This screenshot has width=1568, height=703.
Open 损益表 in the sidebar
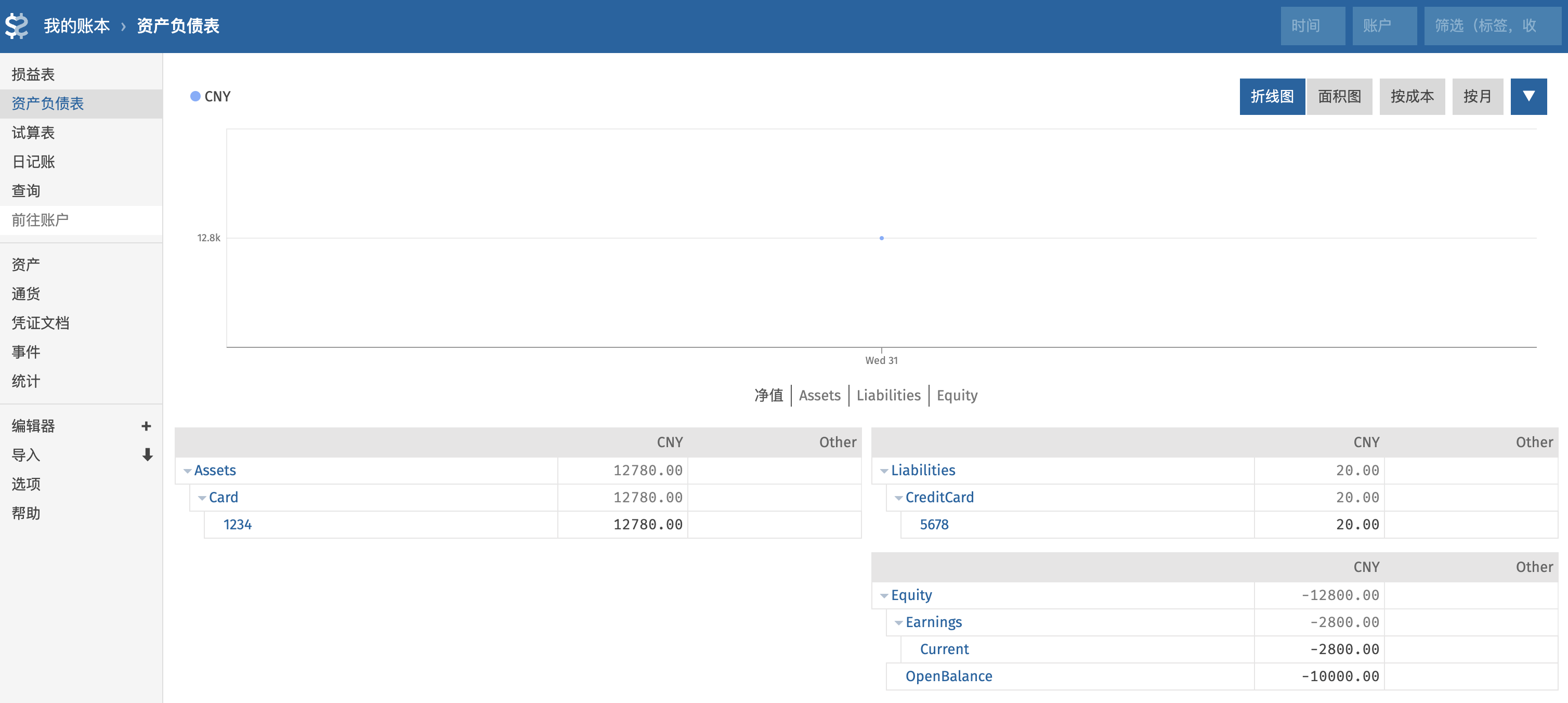point(81,74)
